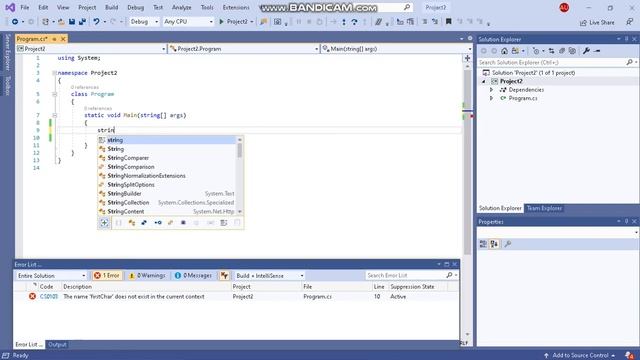Image resolution: width=640 pixels, height=360 pixels.
Task: Click the Switch Views icon in Solution Explorer
Action: 516,51
